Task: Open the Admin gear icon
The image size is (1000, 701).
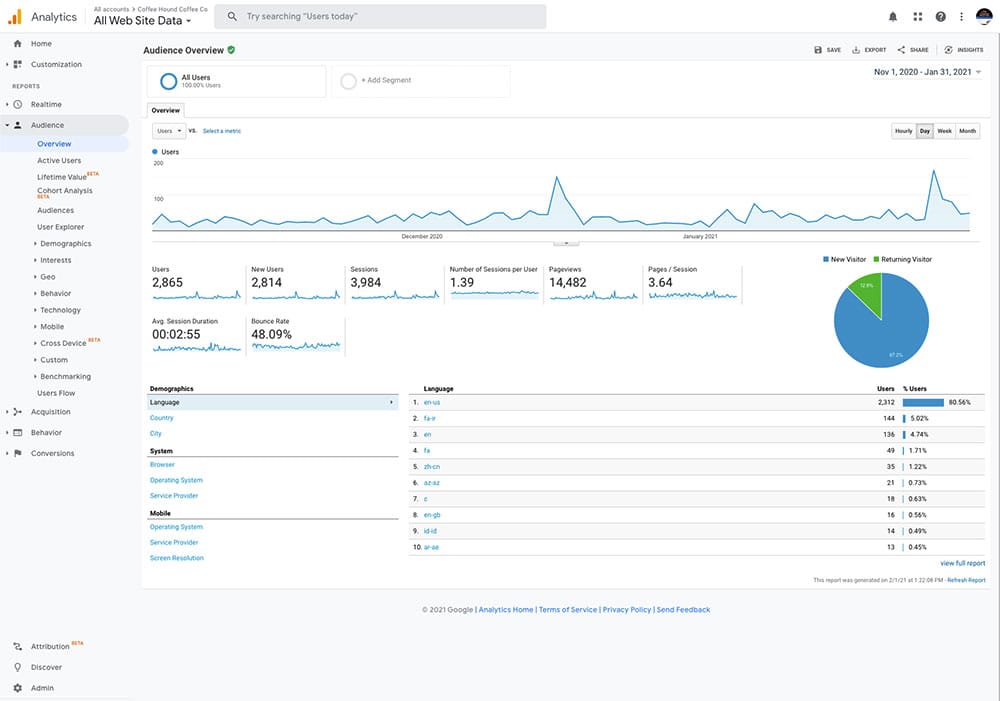Action: point(18,688)
